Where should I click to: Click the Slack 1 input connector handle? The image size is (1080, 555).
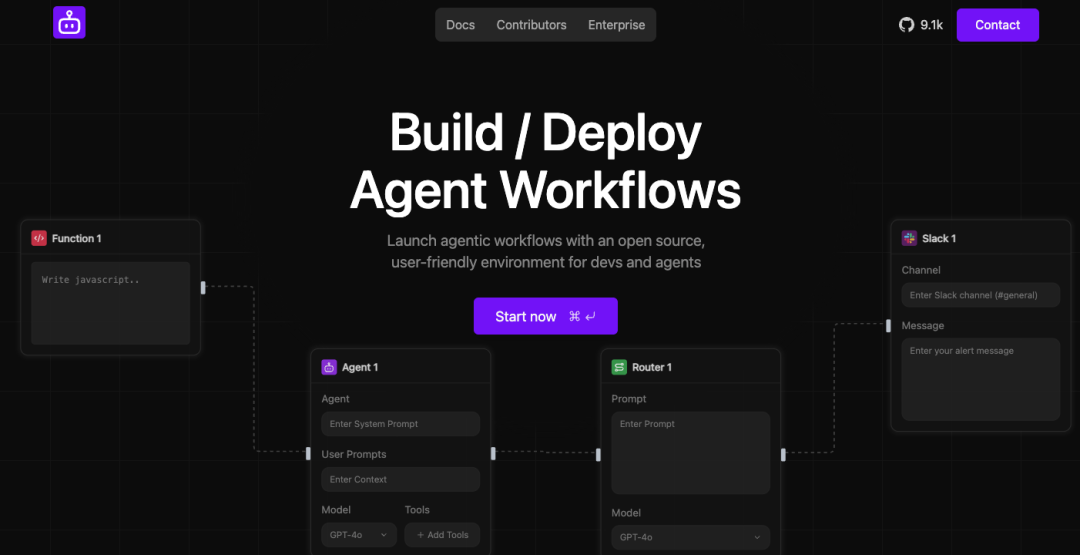(x=889, y=326)
